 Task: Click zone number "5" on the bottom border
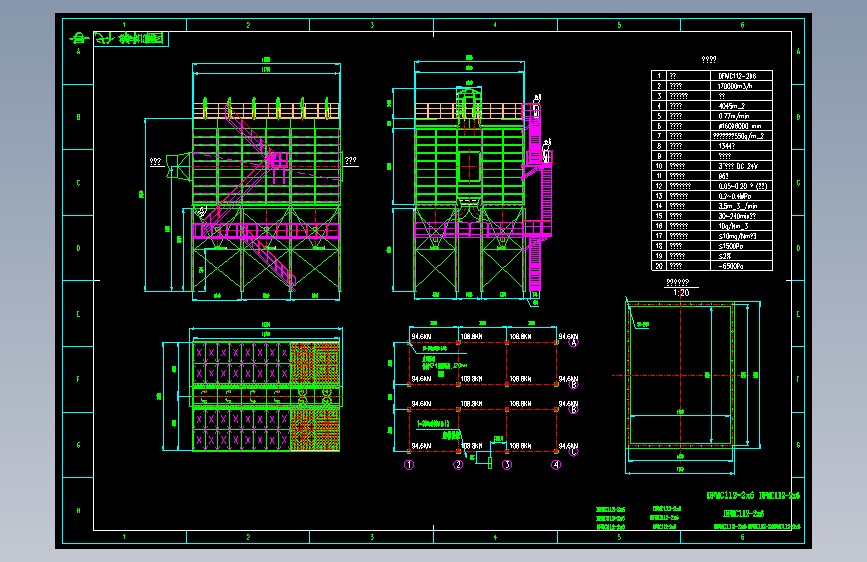pyautogui.click(x=619, y=537)
